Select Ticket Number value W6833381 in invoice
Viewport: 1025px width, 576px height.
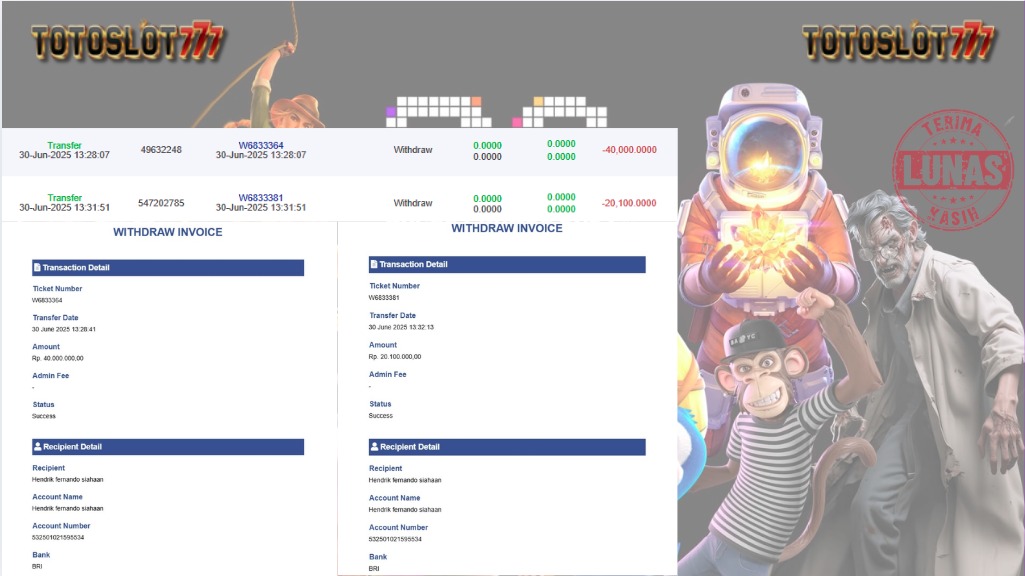point(384,297)
